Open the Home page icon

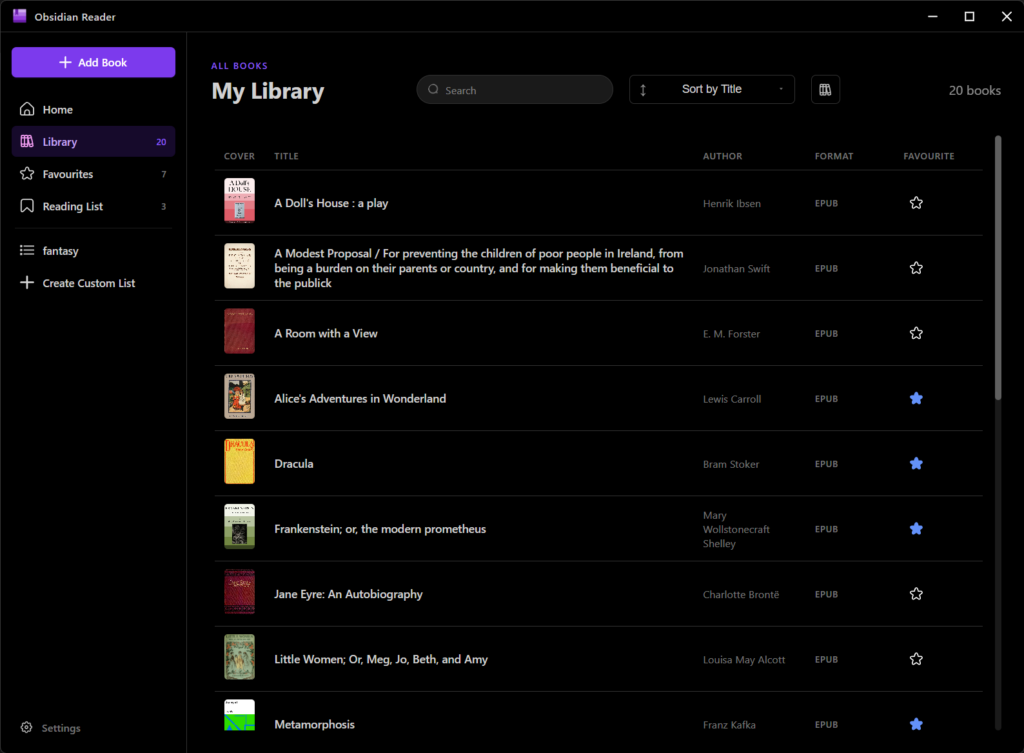[27, 109]
